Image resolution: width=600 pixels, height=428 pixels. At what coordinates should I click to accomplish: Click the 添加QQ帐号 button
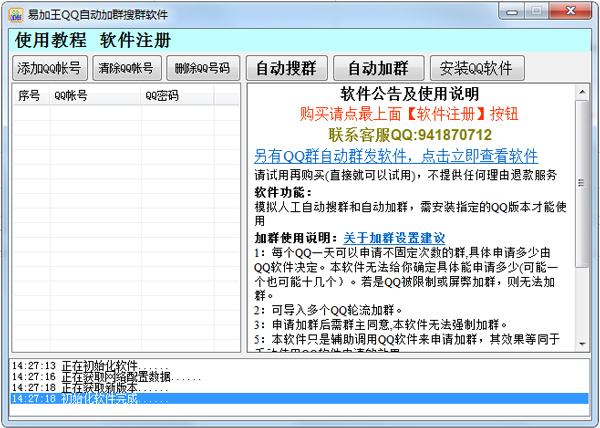(x=51, y=68)
